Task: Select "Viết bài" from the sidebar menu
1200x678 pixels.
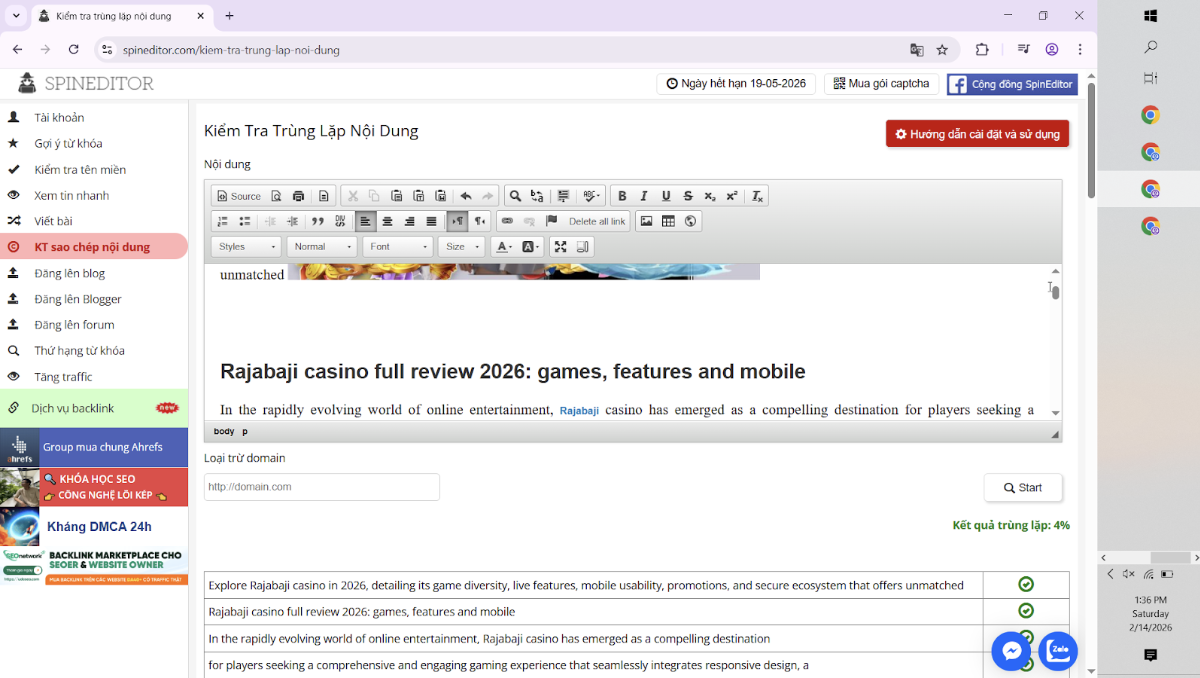Action: point(53,221)
